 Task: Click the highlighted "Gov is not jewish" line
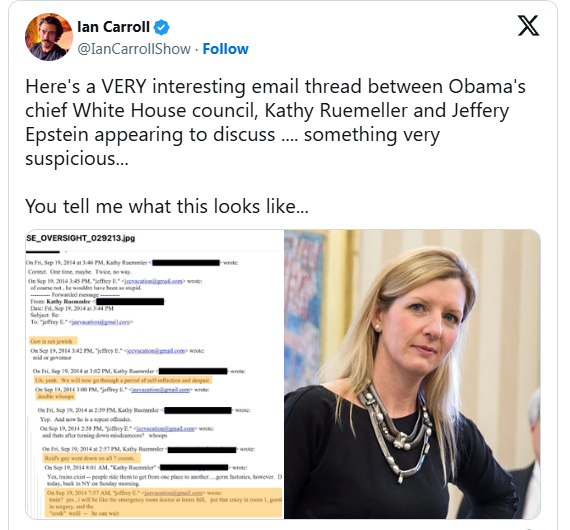coord(53,341)
